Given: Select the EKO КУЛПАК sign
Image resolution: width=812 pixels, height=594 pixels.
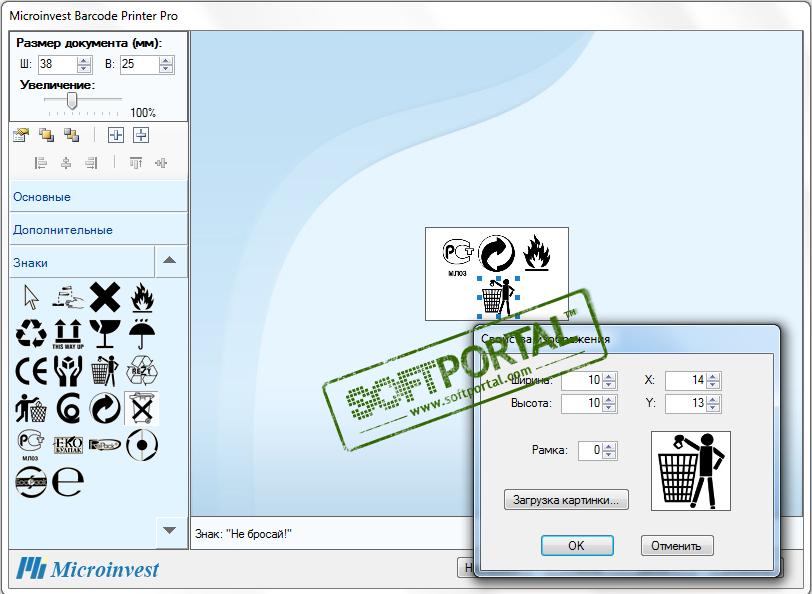Looking at the screenshot, I should [68, 445].
